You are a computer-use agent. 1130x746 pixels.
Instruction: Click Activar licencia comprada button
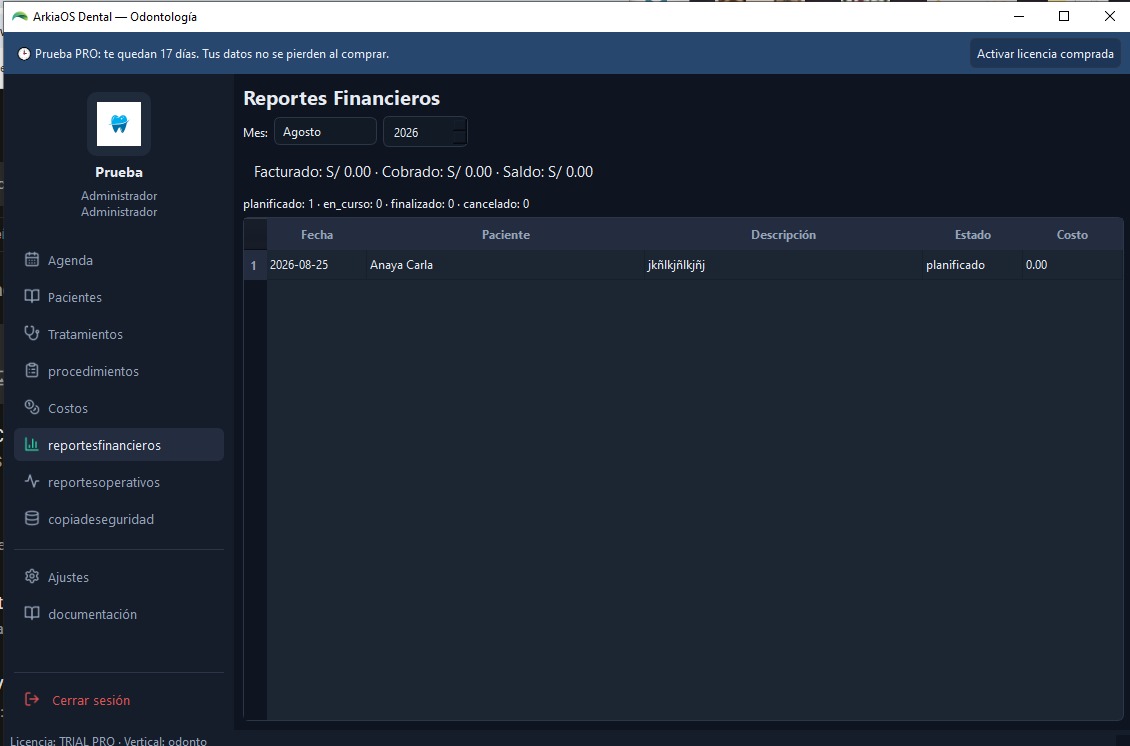[1045, 54]
